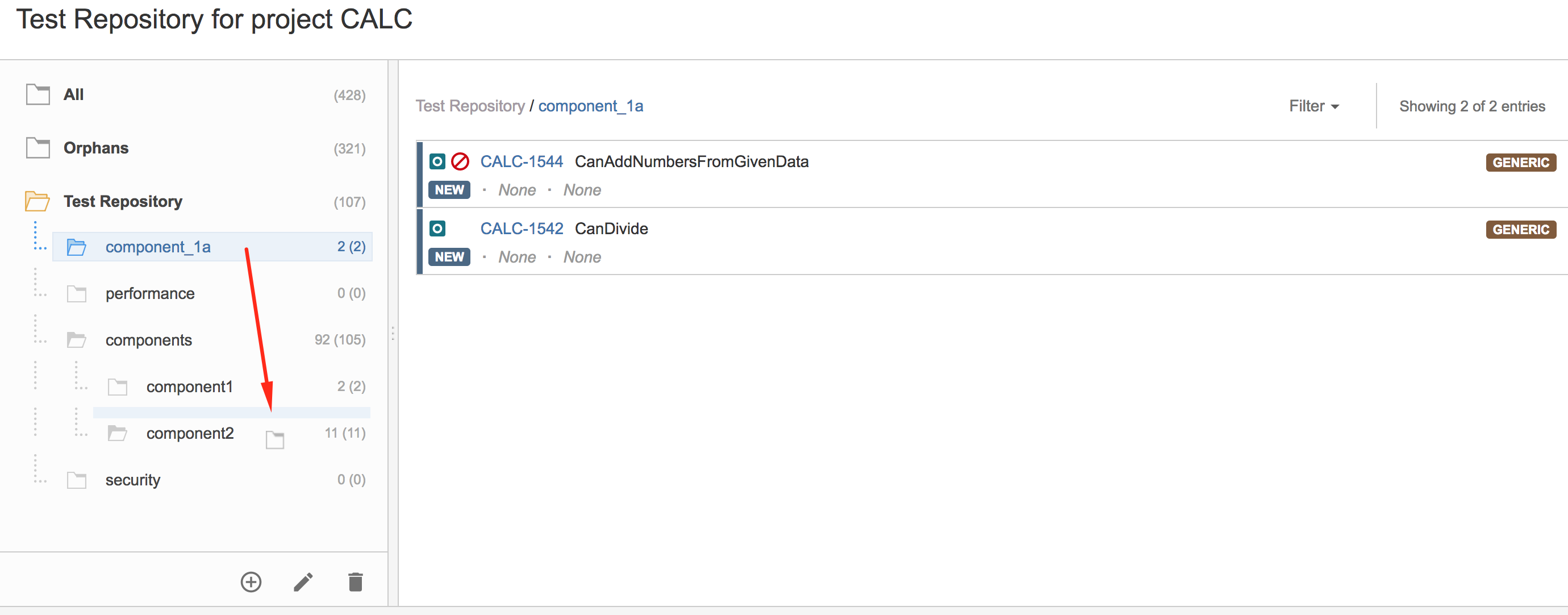This screenshot has width=1568, height=615.
Task: Click the CanDivide test title
Action: click(x=611, y=228)
